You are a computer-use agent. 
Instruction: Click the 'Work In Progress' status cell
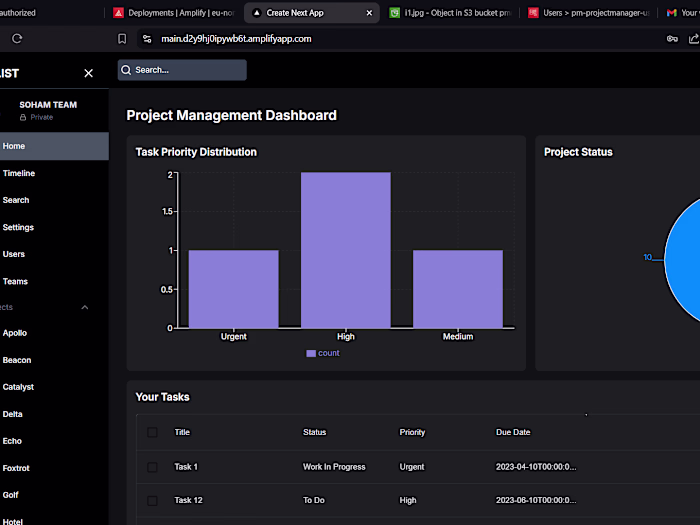[x=334, y=467]
